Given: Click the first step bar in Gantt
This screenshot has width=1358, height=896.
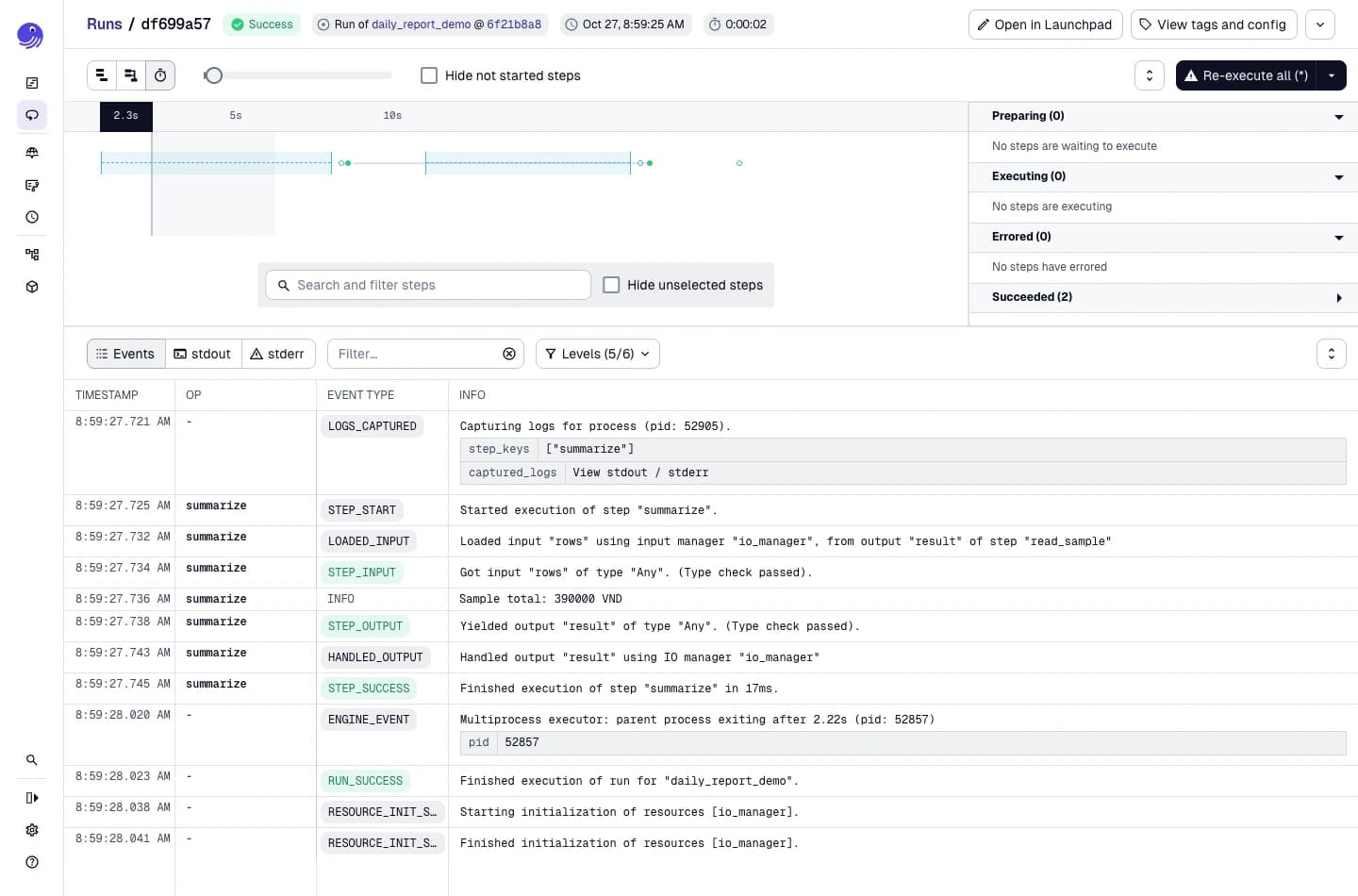Looking at the screenshot, I should point(216,163).
